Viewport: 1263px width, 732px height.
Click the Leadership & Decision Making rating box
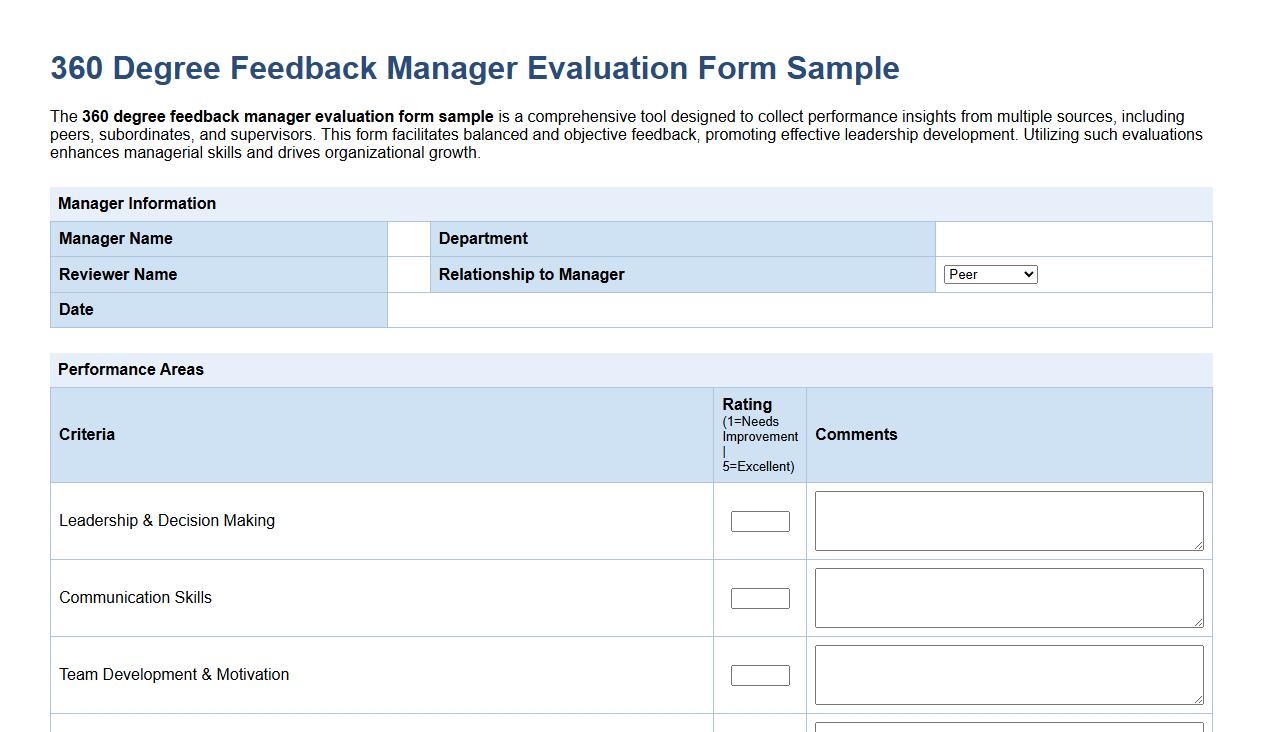click(759, 520)
